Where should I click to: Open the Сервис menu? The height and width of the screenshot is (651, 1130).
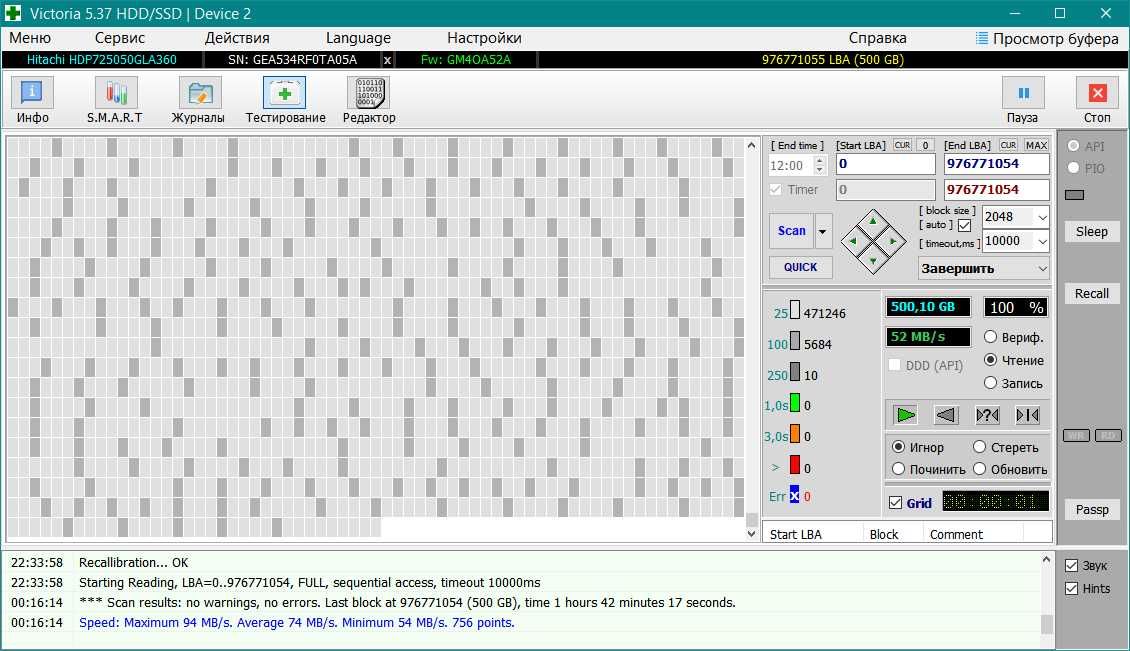click(x=120, y=38)
